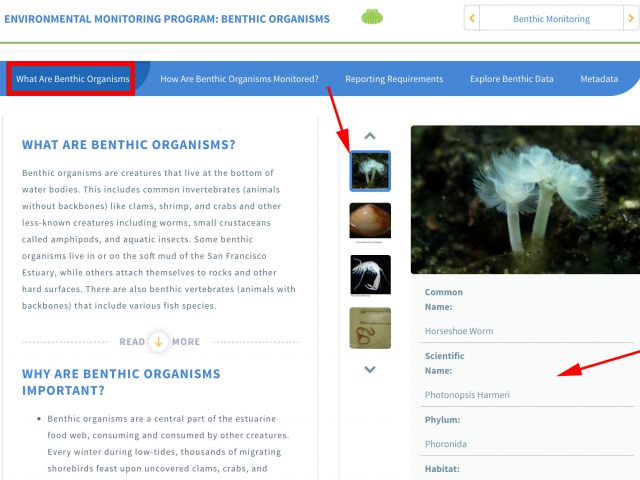640x480 pixels.
Task: Select the Horseshoe Worm thumbnail
Action: [x=370, y=171]
